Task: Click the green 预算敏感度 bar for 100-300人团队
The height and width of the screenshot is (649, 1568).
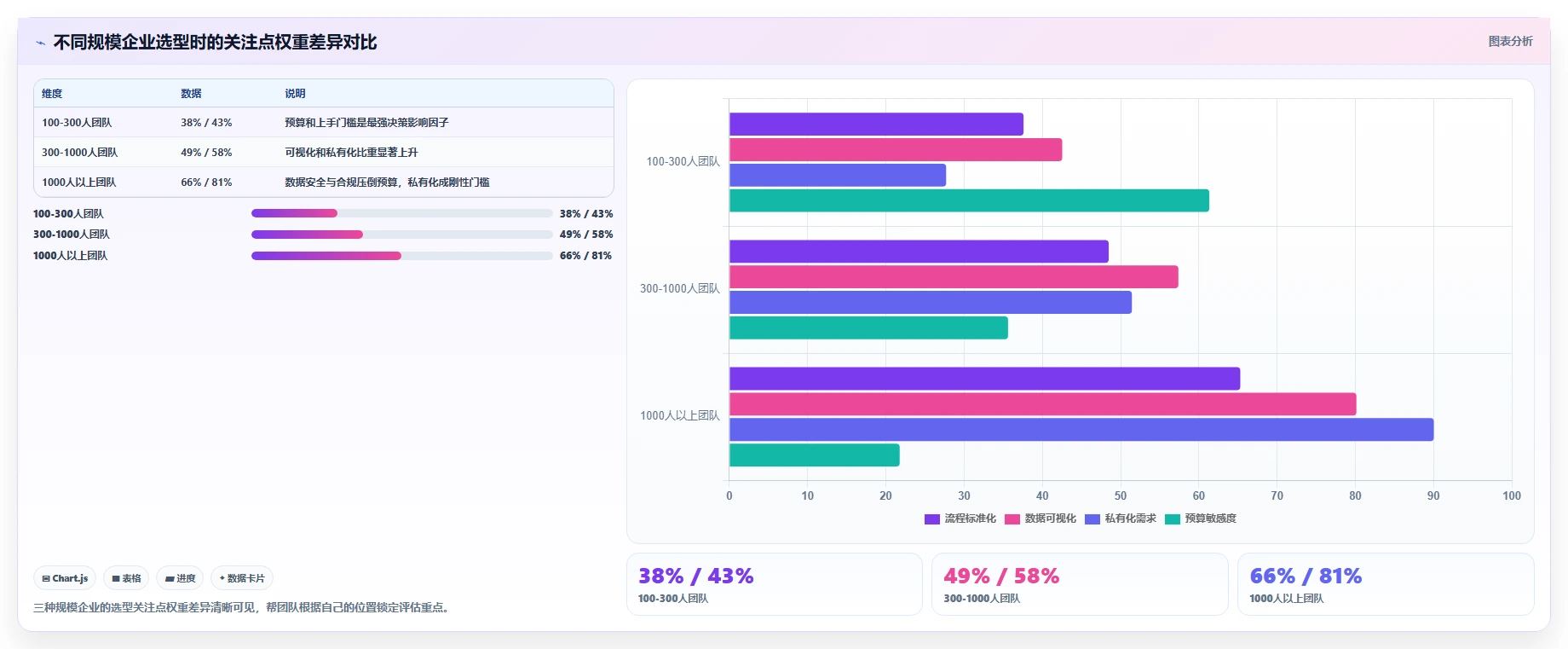Action: (x=969, y=200)
